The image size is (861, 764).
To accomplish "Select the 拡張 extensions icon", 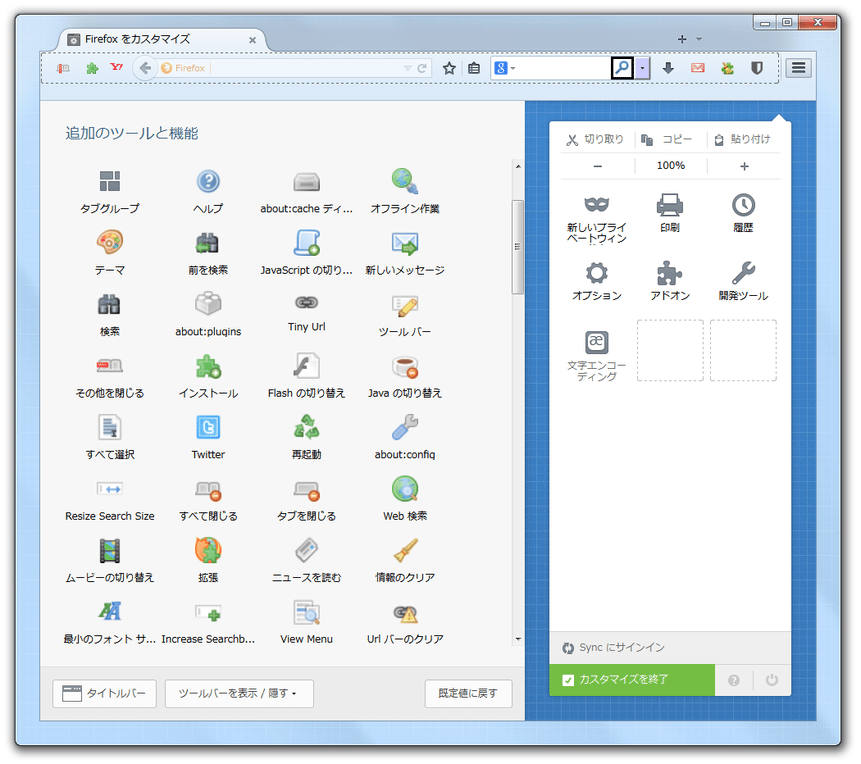I will (x=208, y=550).
